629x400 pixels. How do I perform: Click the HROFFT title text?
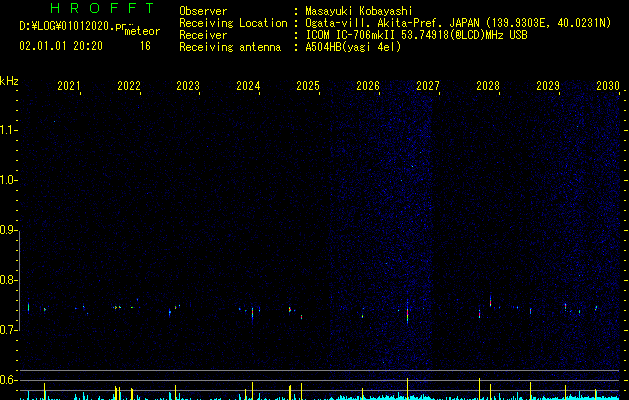[x=102, y=8]
